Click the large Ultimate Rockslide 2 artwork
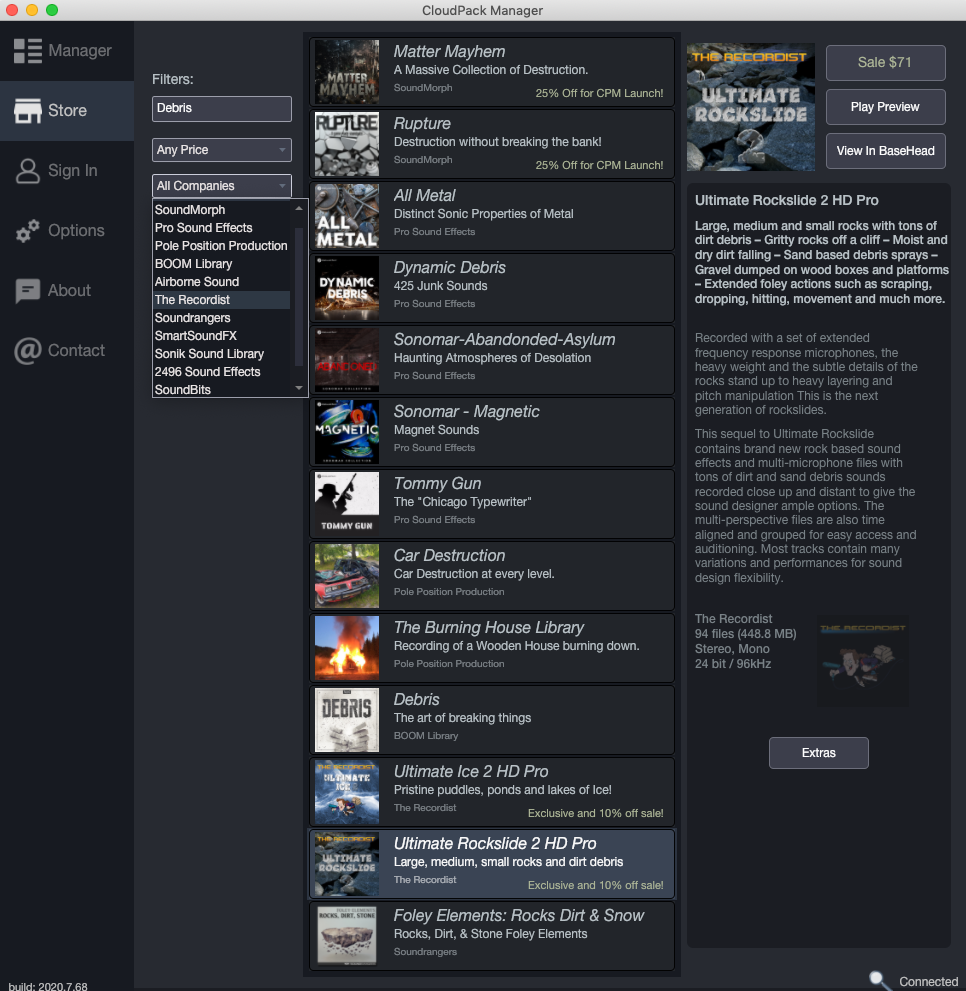Screen dimensions: 966x991 coord(751,107)
